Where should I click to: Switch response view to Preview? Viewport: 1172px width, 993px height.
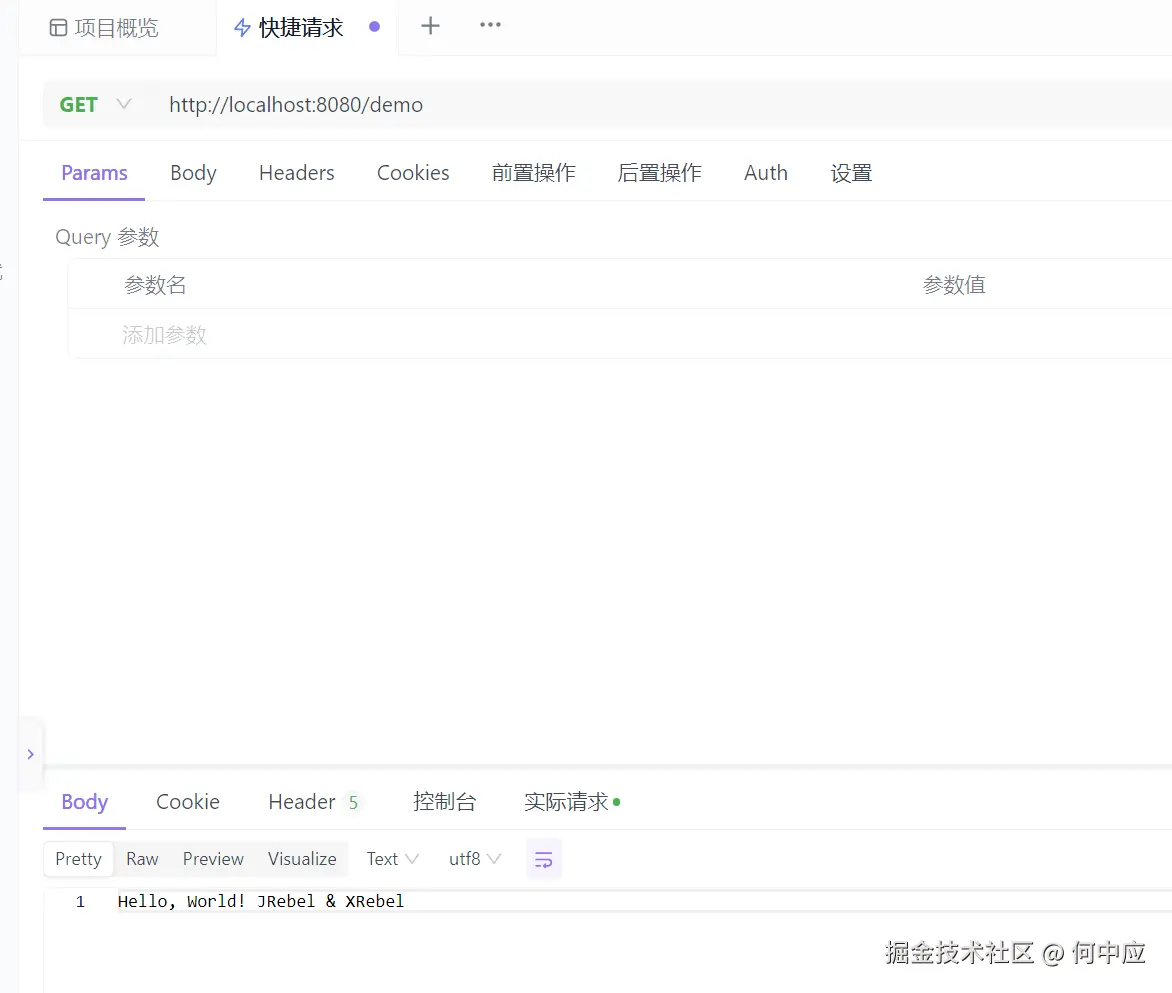click(x=213, y=858)
